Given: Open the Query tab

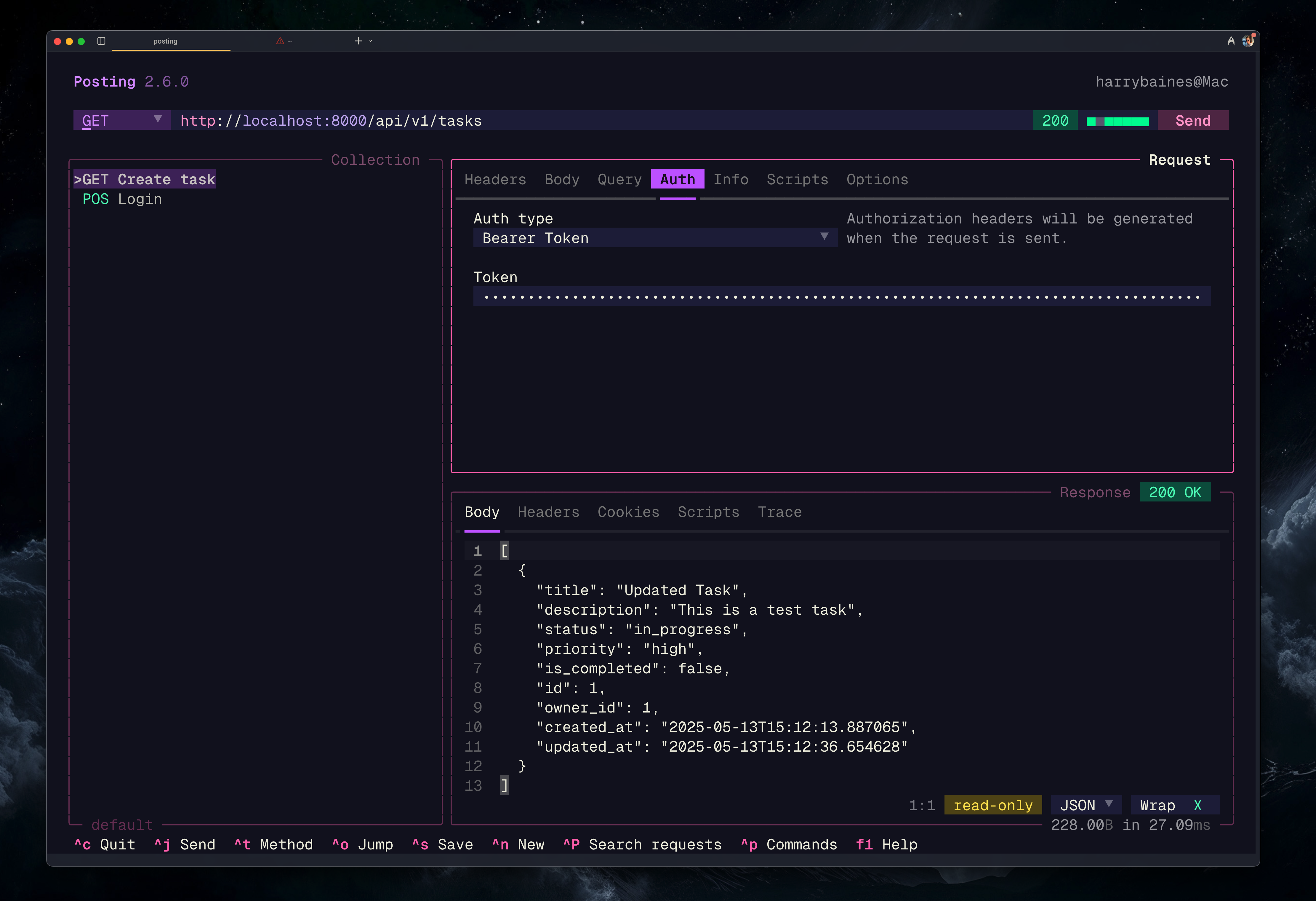Looking at the screenshot, I should click(619, 179).
